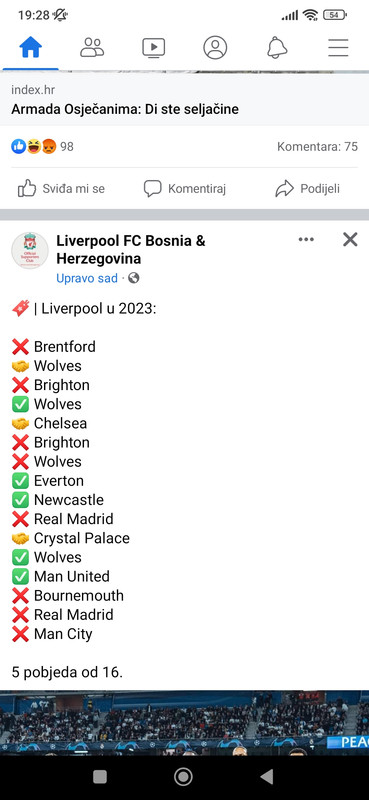Open Liverpool FC Bosnia page avatar
This screenshot has width=369, height=800.
[30, 250]
